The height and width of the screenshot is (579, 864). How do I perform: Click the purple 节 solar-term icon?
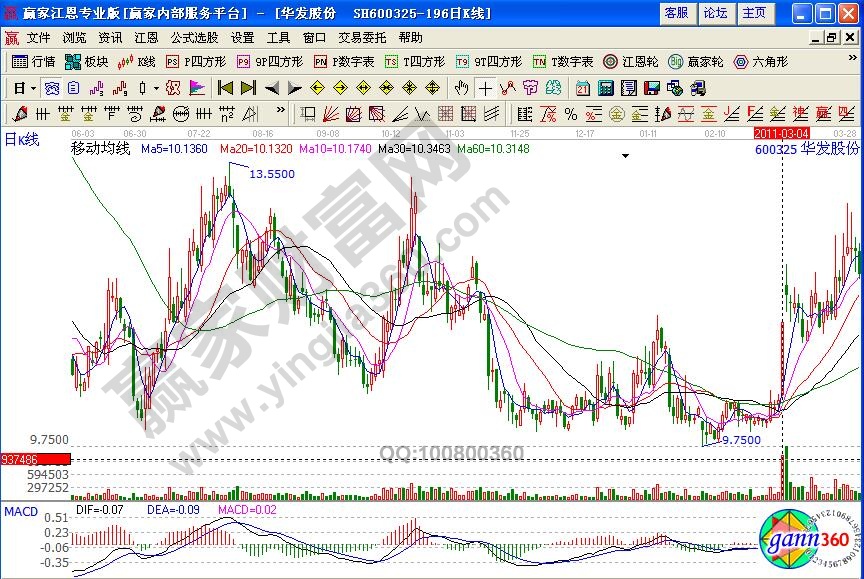tap(530, 88)
